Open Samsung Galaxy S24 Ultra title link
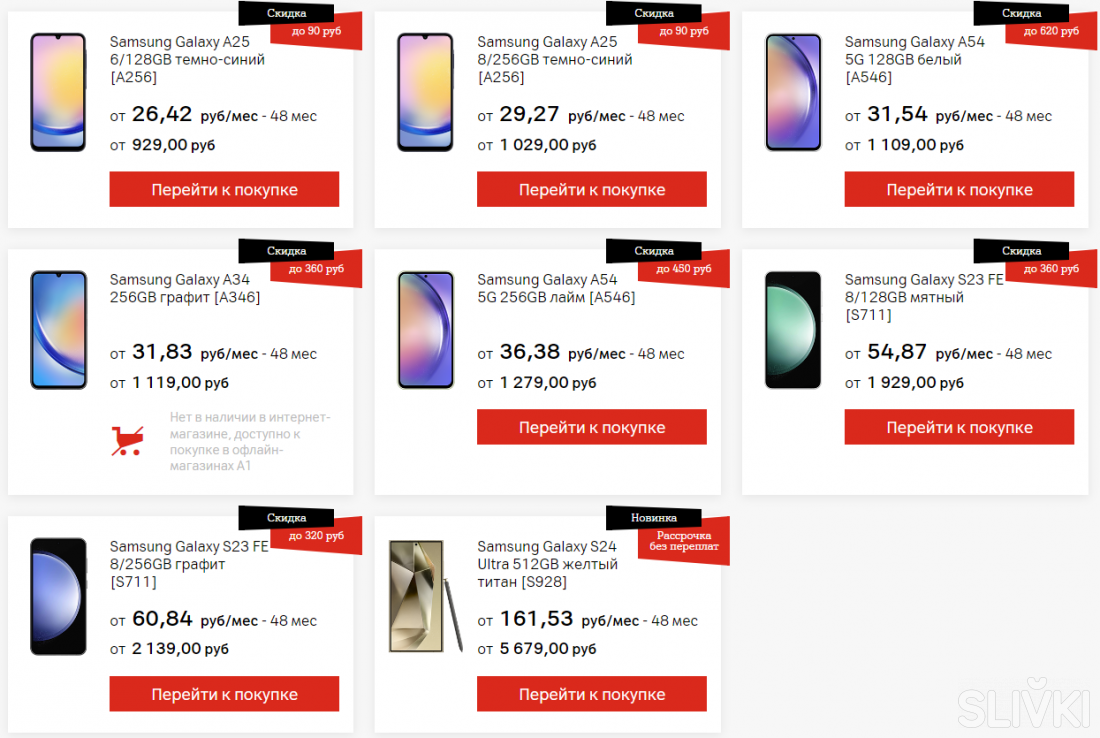Viewport: 1100px width, 738px height. click(x=547, y=564)
